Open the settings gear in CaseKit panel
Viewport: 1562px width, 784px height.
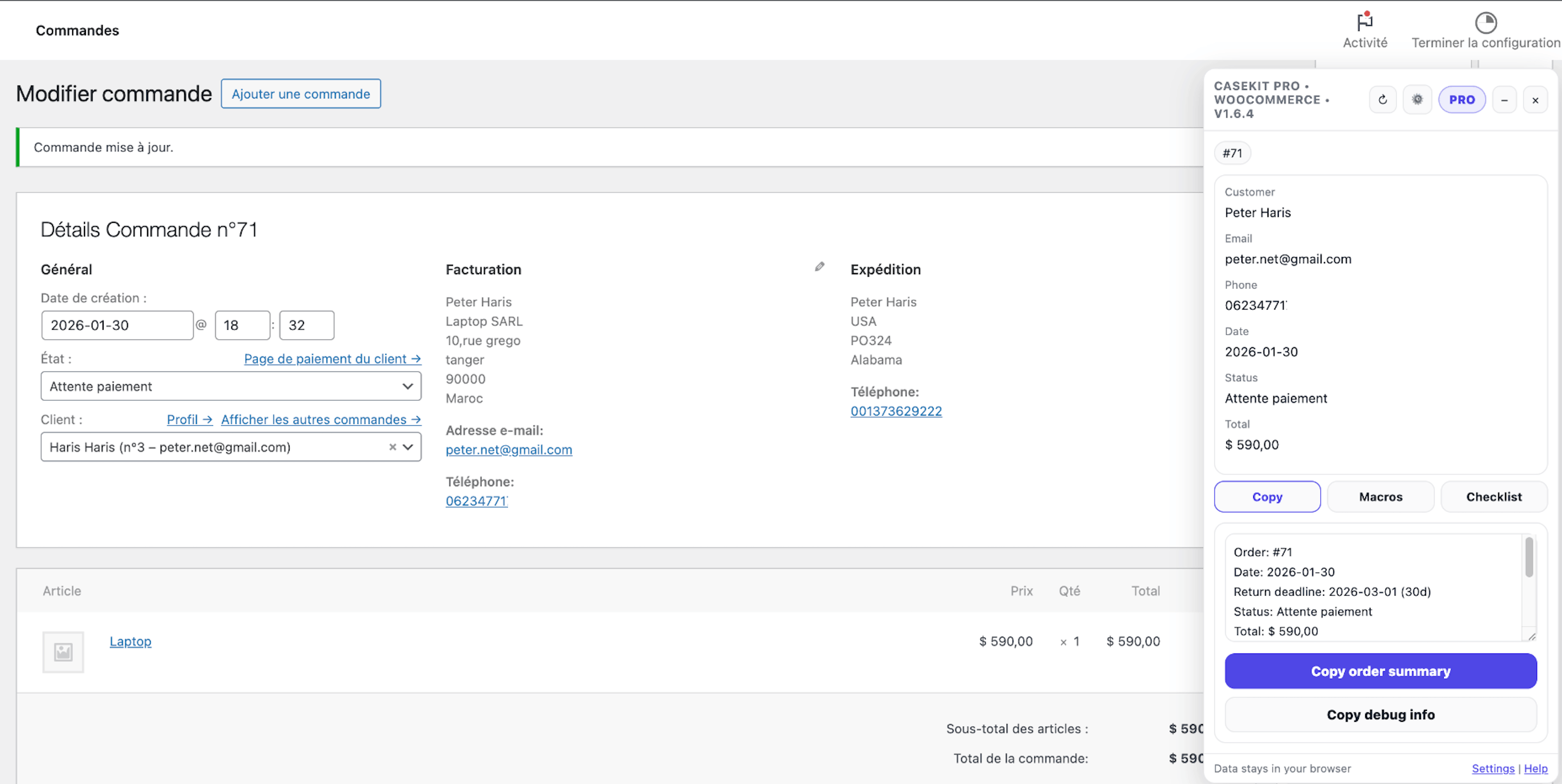click(x=1418, y=100)
